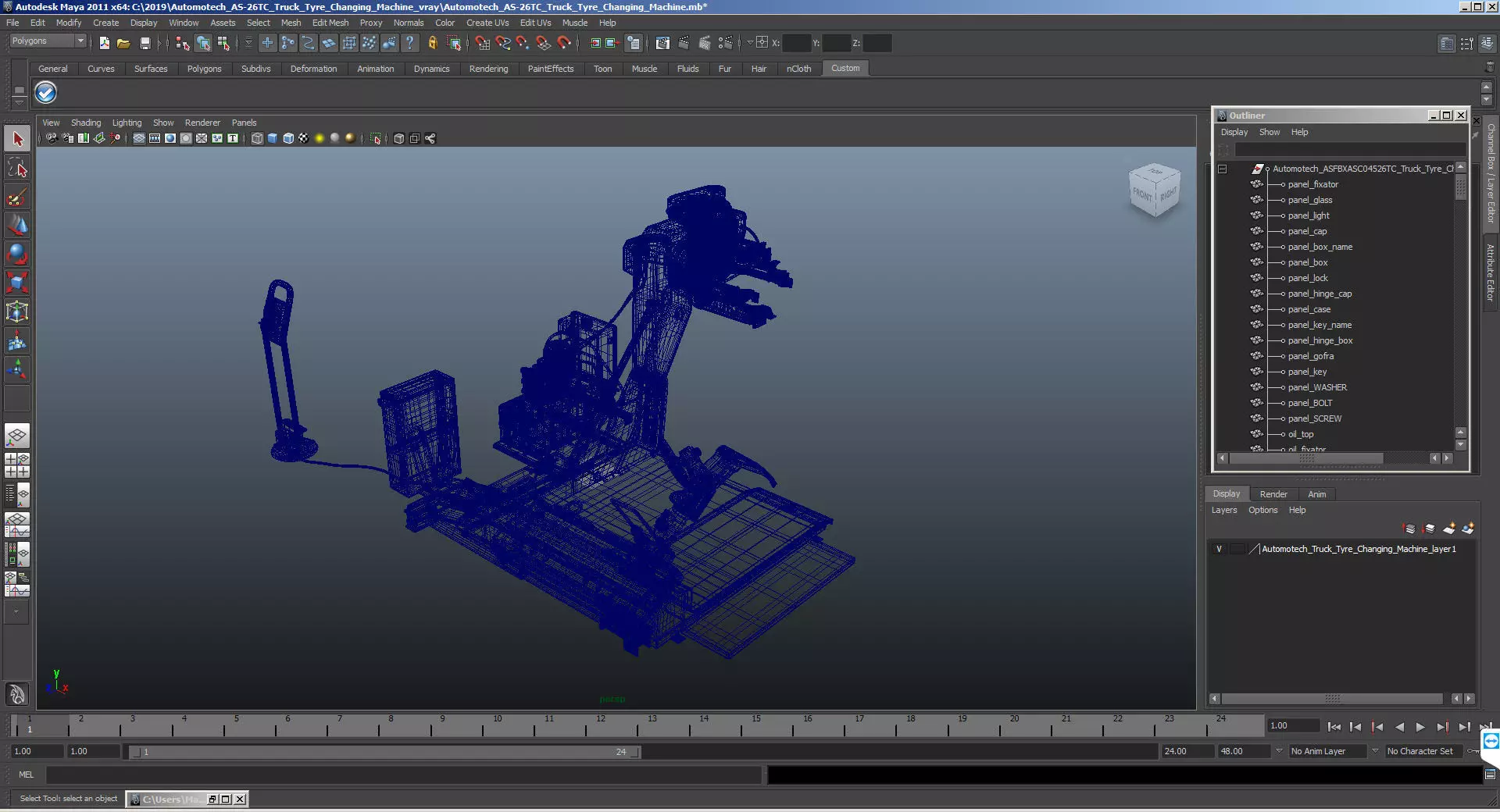The height and width of the screenshot is (812, 1500).
Task: Click the current time field 1.00
Action: pyautogui.click(x=1292, y=725)
